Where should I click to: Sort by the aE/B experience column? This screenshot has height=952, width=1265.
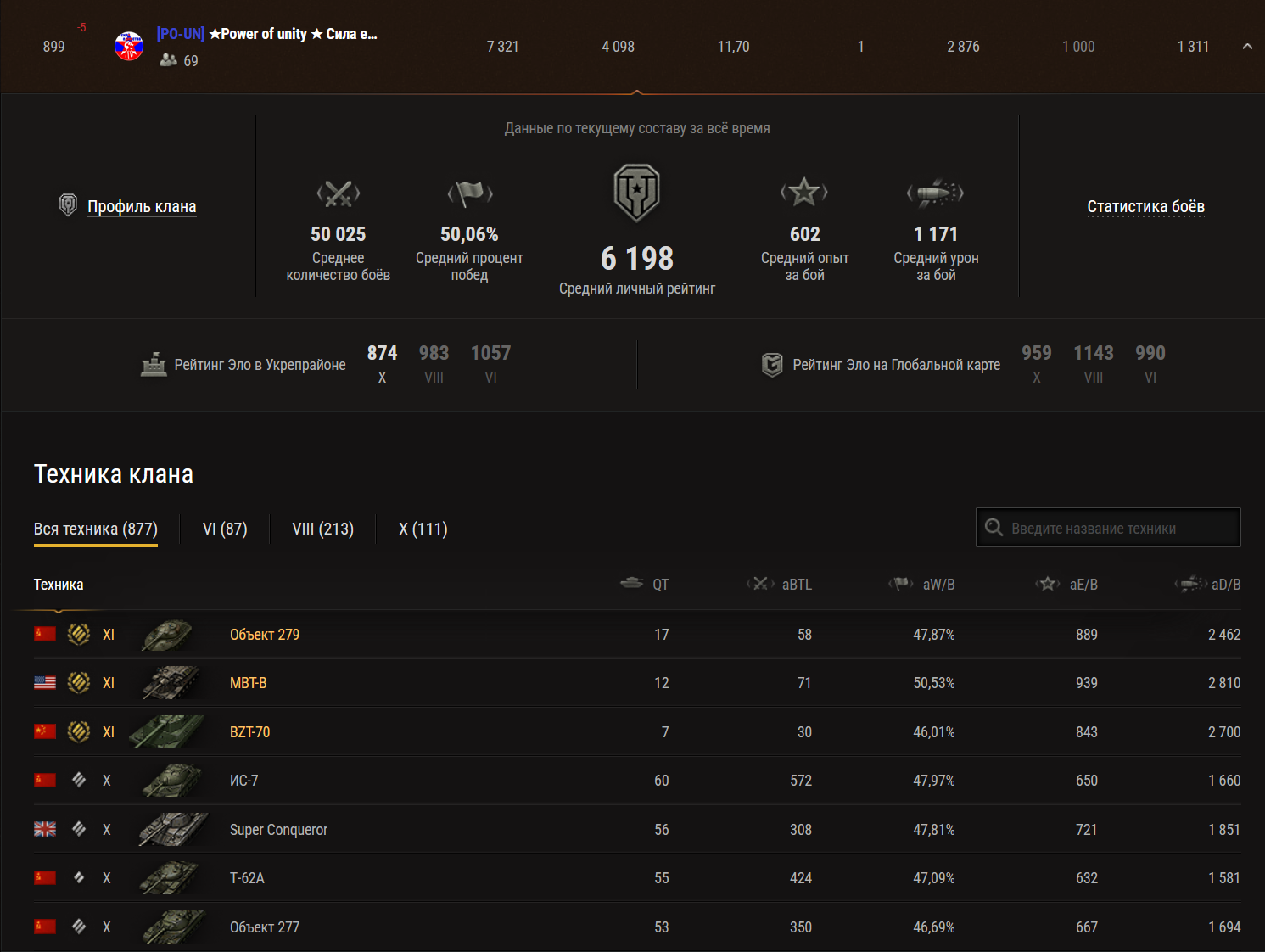1066,584
